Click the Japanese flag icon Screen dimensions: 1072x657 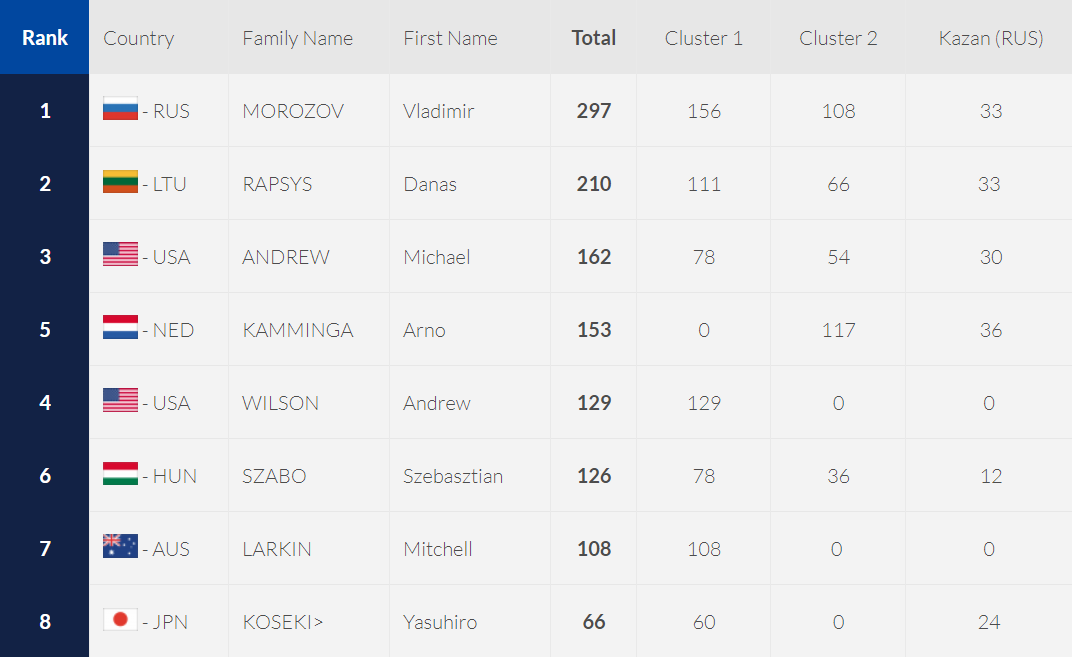[120, 620]
